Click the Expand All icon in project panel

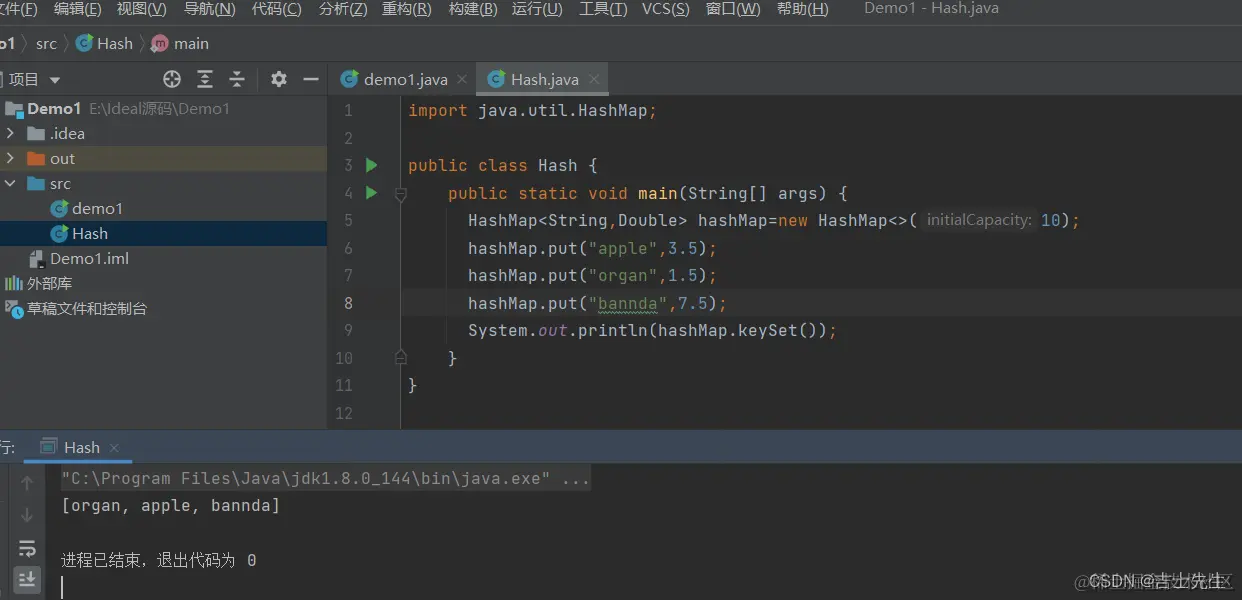205,79
